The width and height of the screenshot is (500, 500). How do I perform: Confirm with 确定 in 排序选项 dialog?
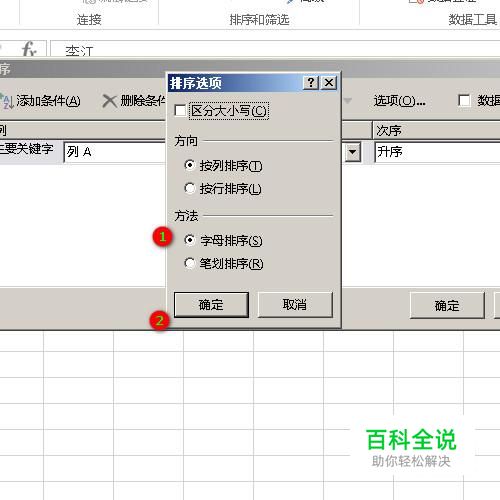[x=211, y=305]
